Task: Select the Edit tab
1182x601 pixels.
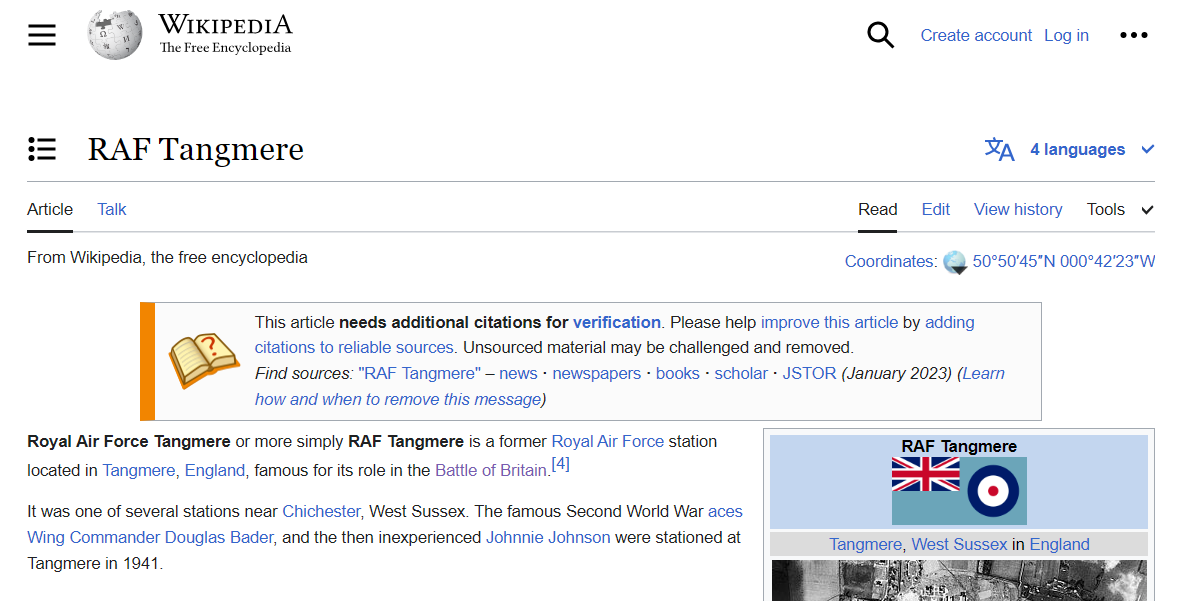Action: coord(936,209)
